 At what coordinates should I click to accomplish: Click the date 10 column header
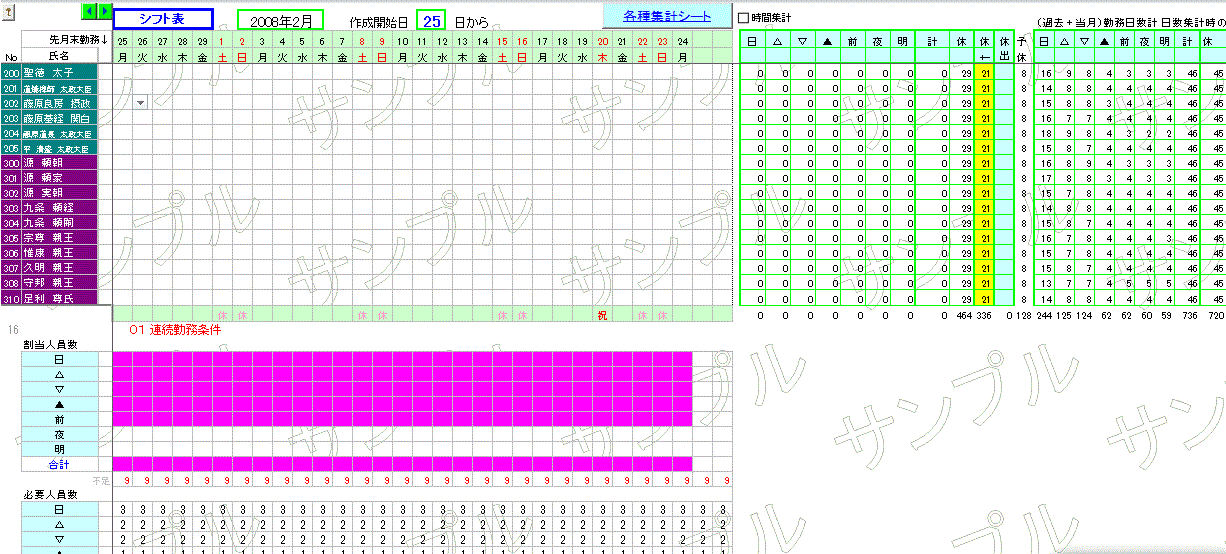click(x=402, y=41)
